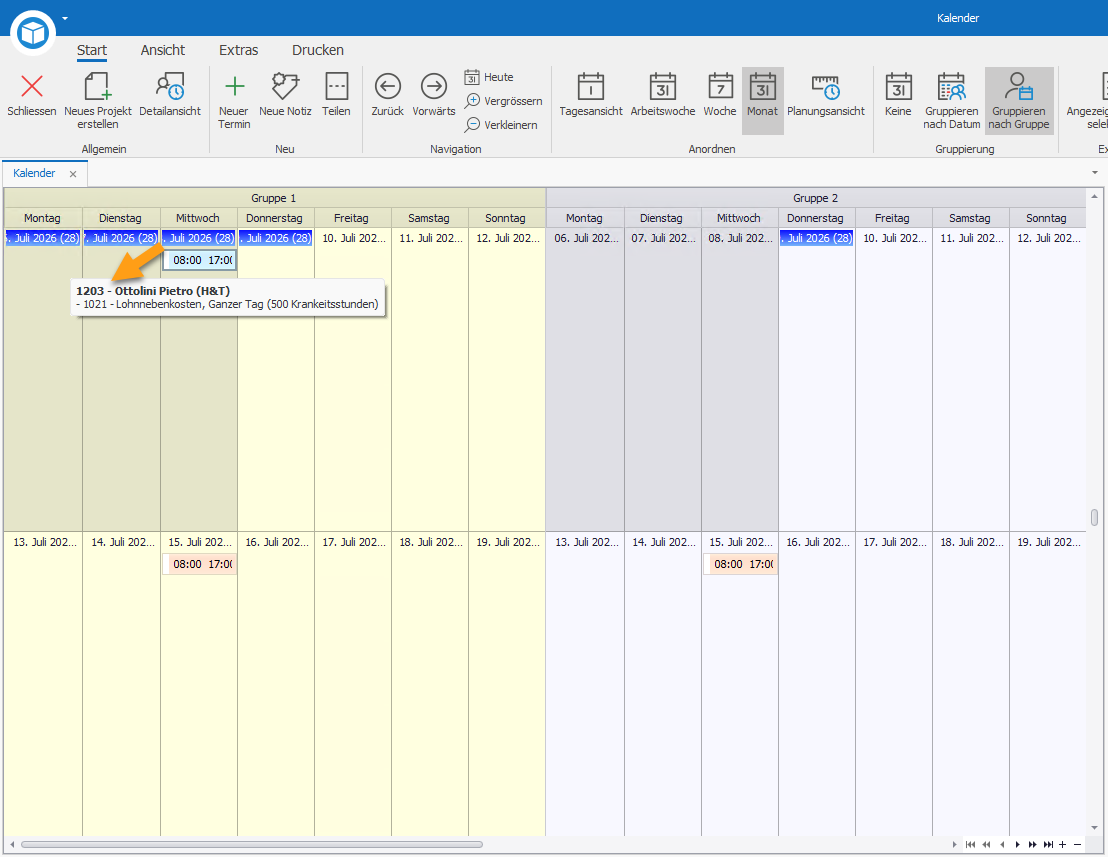Open the Drucken ribbon tab
The image size is (1108, 857).
(x=318, y=50)
